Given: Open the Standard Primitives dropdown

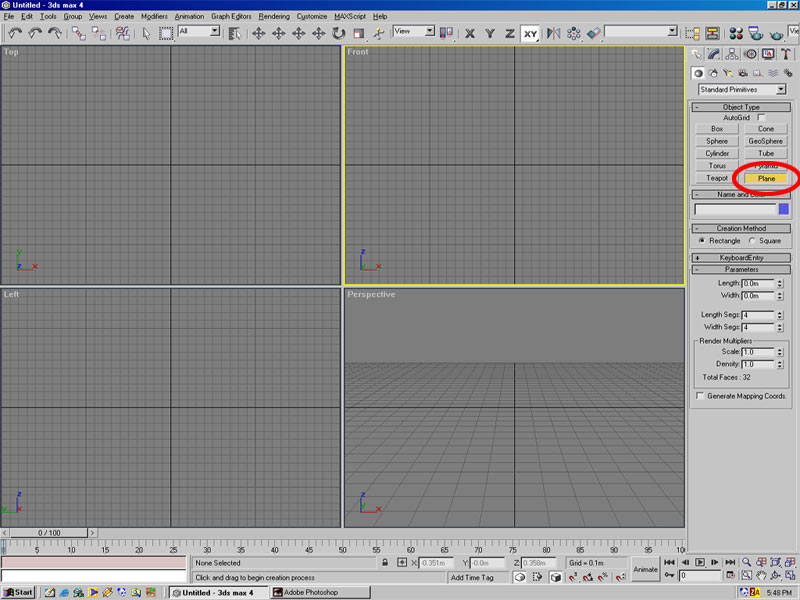Looking at the screenshot, I should click(742, 90).
